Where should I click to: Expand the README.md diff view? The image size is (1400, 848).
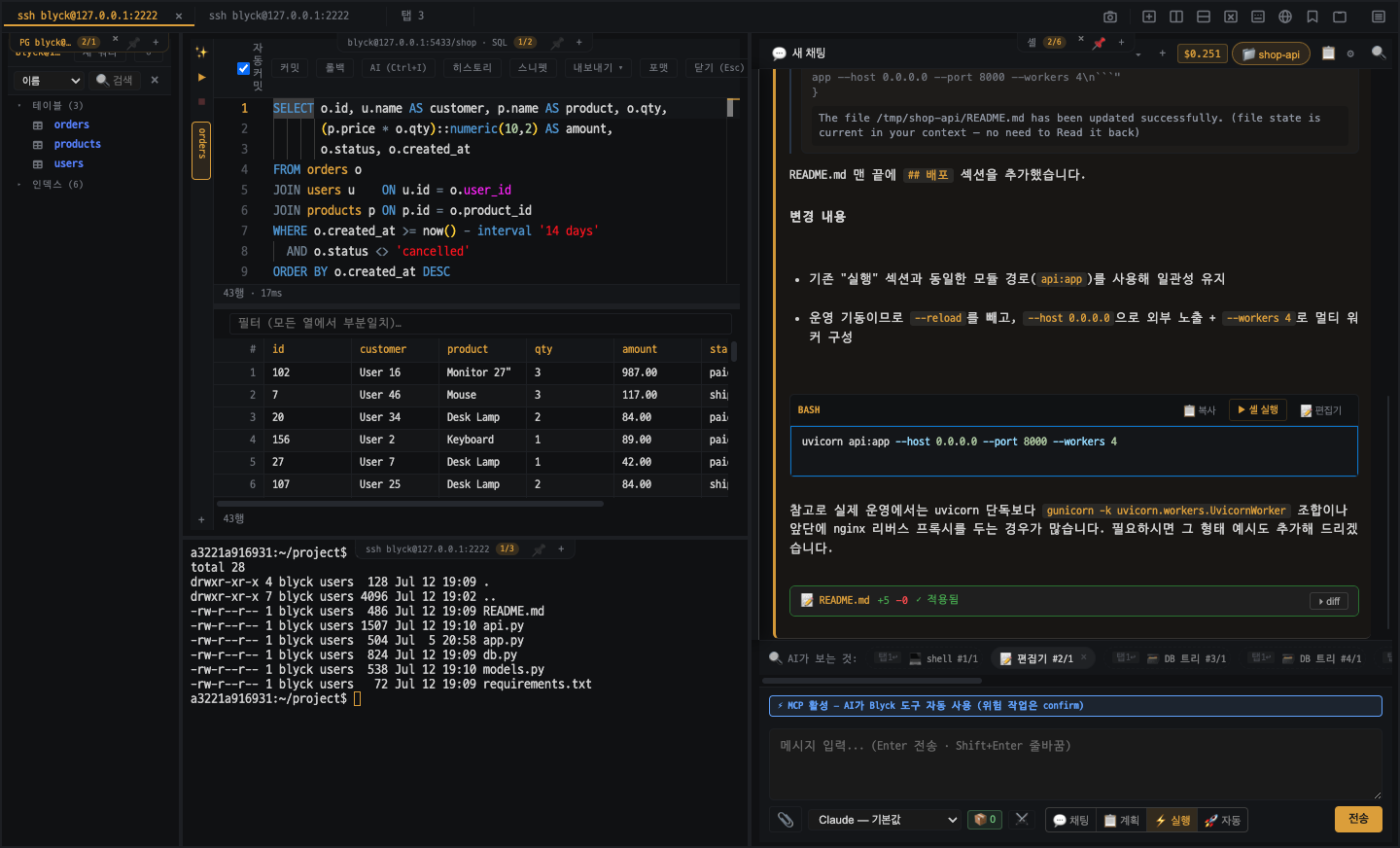click(x=1329, y=601)
